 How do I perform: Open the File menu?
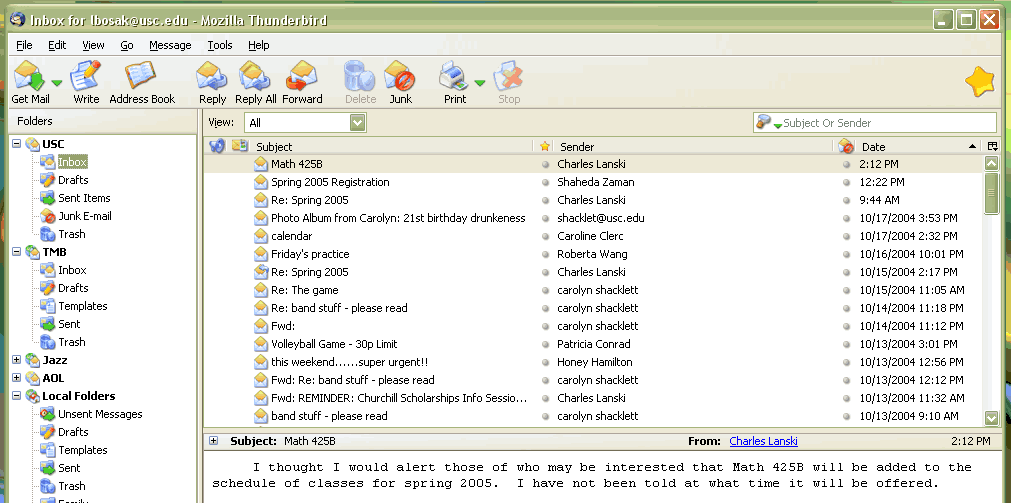pos(24,45)
